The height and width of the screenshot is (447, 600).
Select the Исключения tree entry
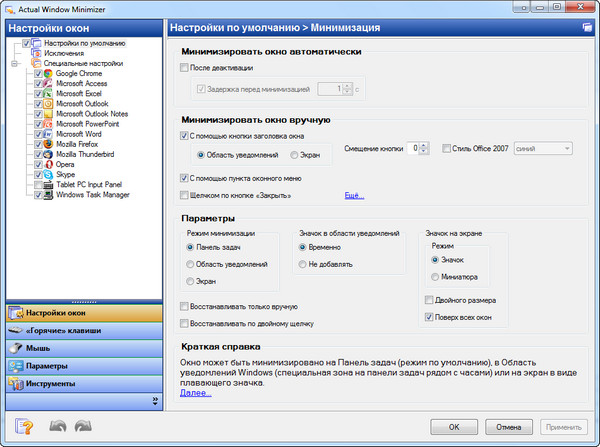pos(64,53)
